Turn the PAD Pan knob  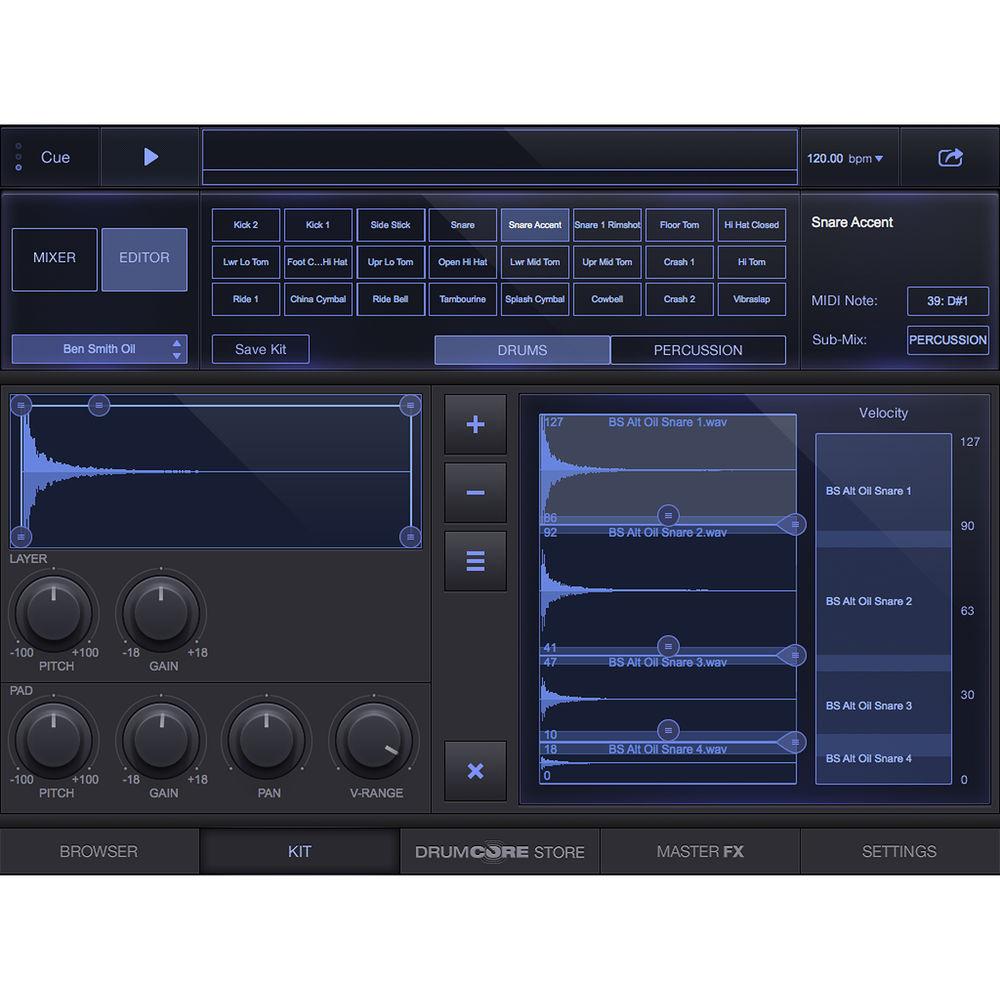(267, 740)
